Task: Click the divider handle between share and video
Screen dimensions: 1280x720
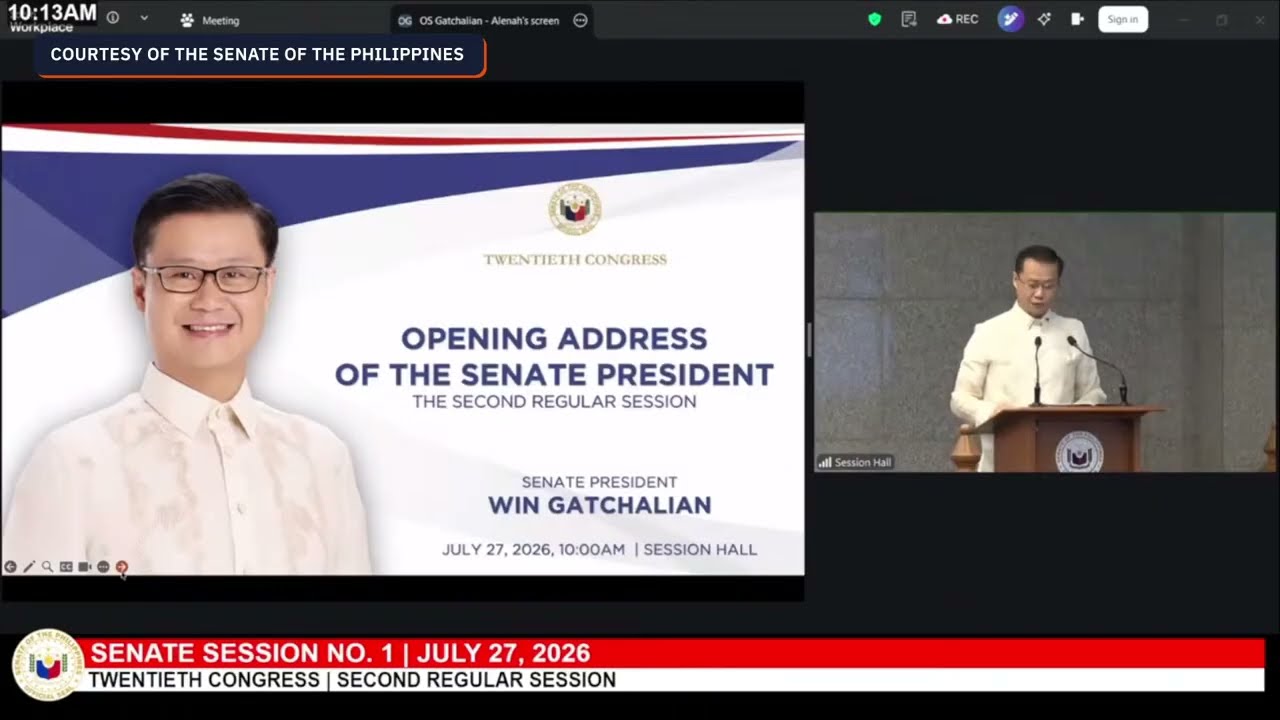Action: click(809, 340)
